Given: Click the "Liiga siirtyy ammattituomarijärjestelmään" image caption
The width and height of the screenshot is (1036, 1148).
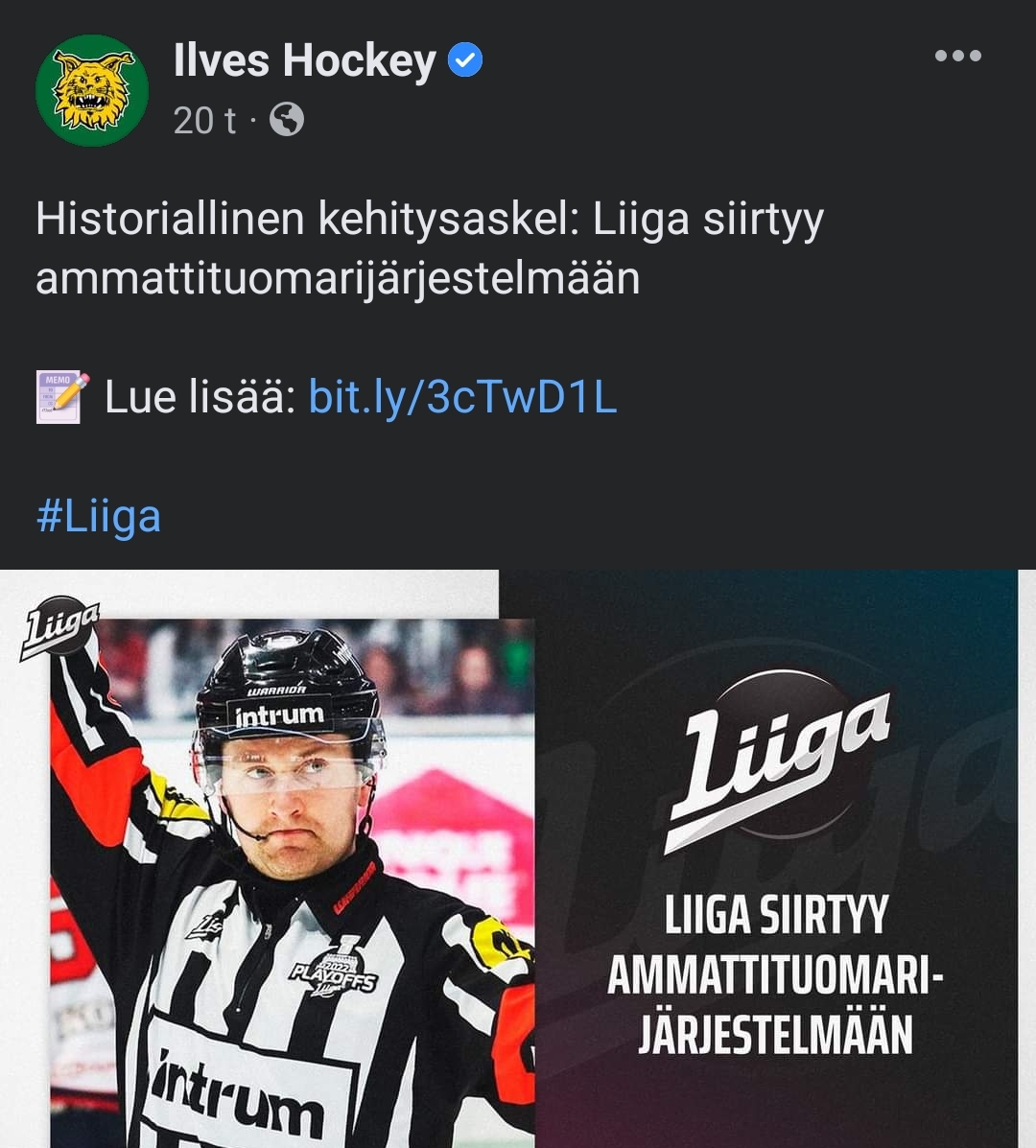Looking at the screenshot, I should [775, 975].
